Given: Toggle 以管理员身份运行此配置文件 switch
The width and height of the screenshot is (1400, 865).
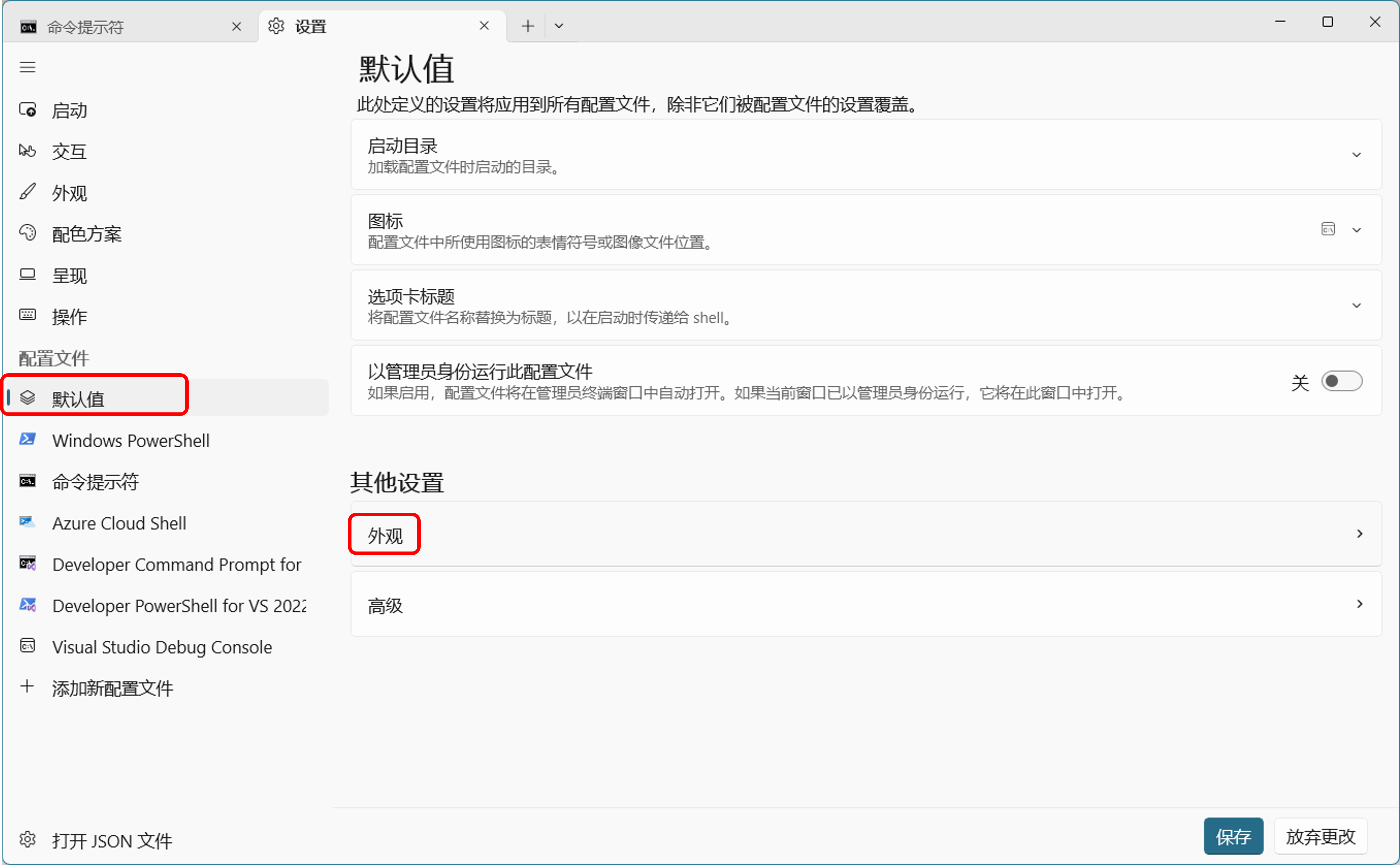Looking at the screenshot, I should 1341,381.
